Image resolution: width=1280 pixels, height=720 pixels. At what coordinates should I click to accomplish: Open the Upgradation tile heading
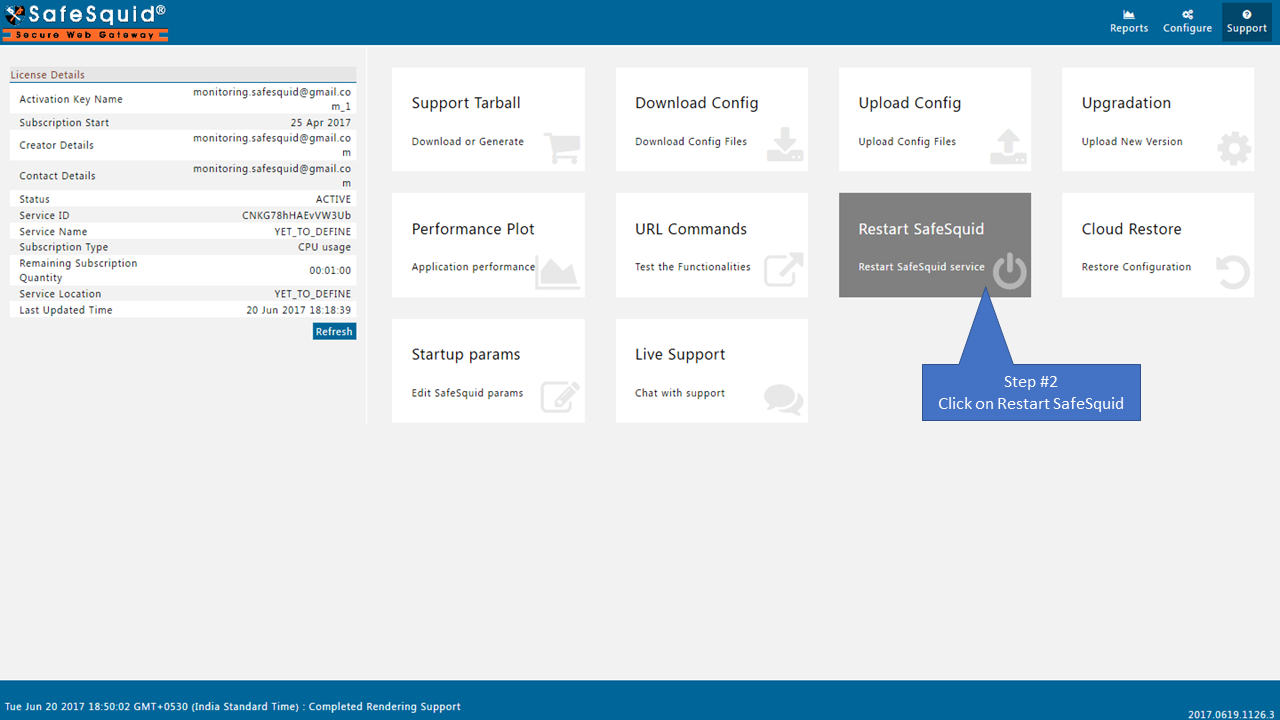[1126, 103]
